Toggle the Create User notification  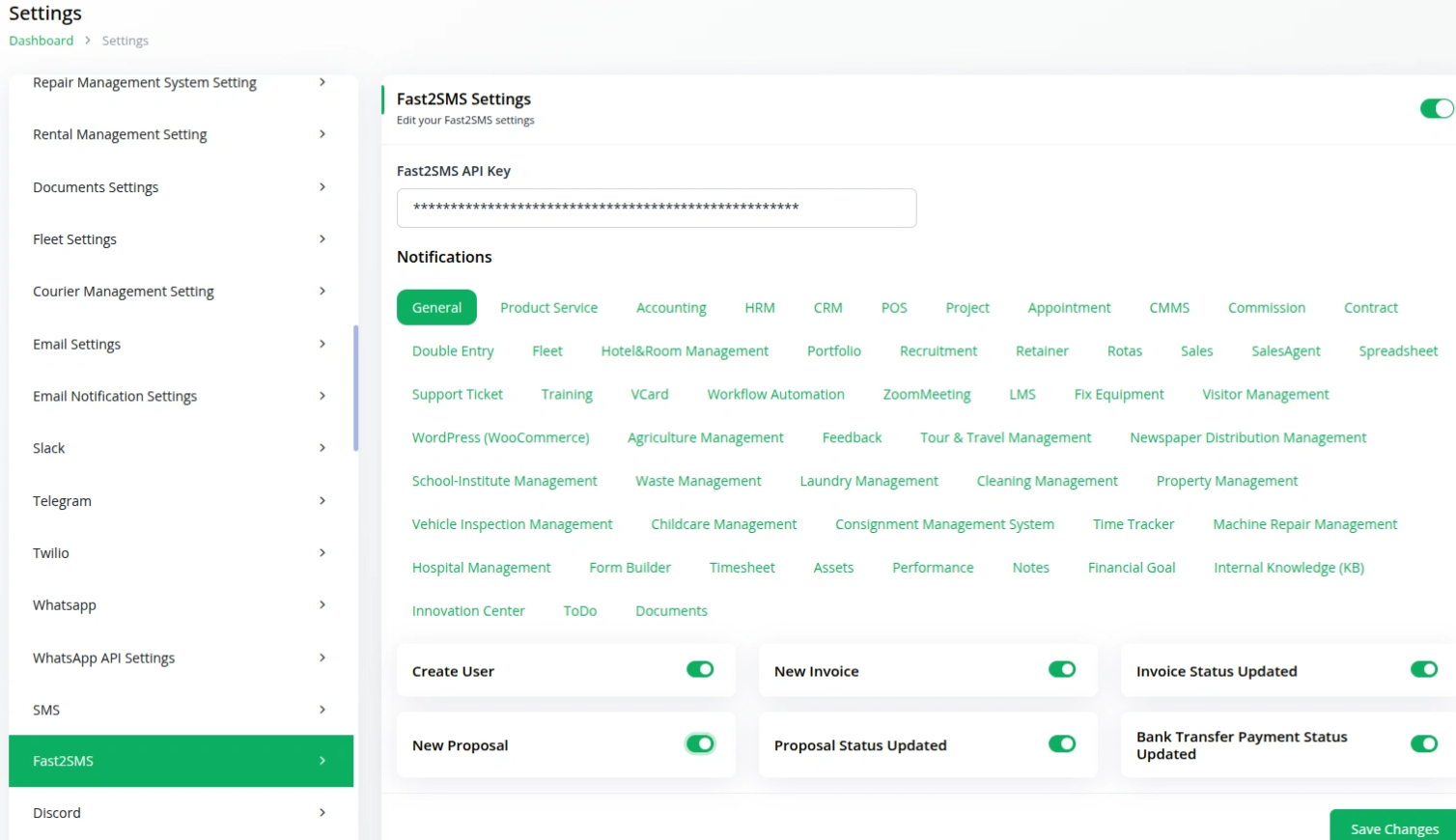click(x=700, y=669)
